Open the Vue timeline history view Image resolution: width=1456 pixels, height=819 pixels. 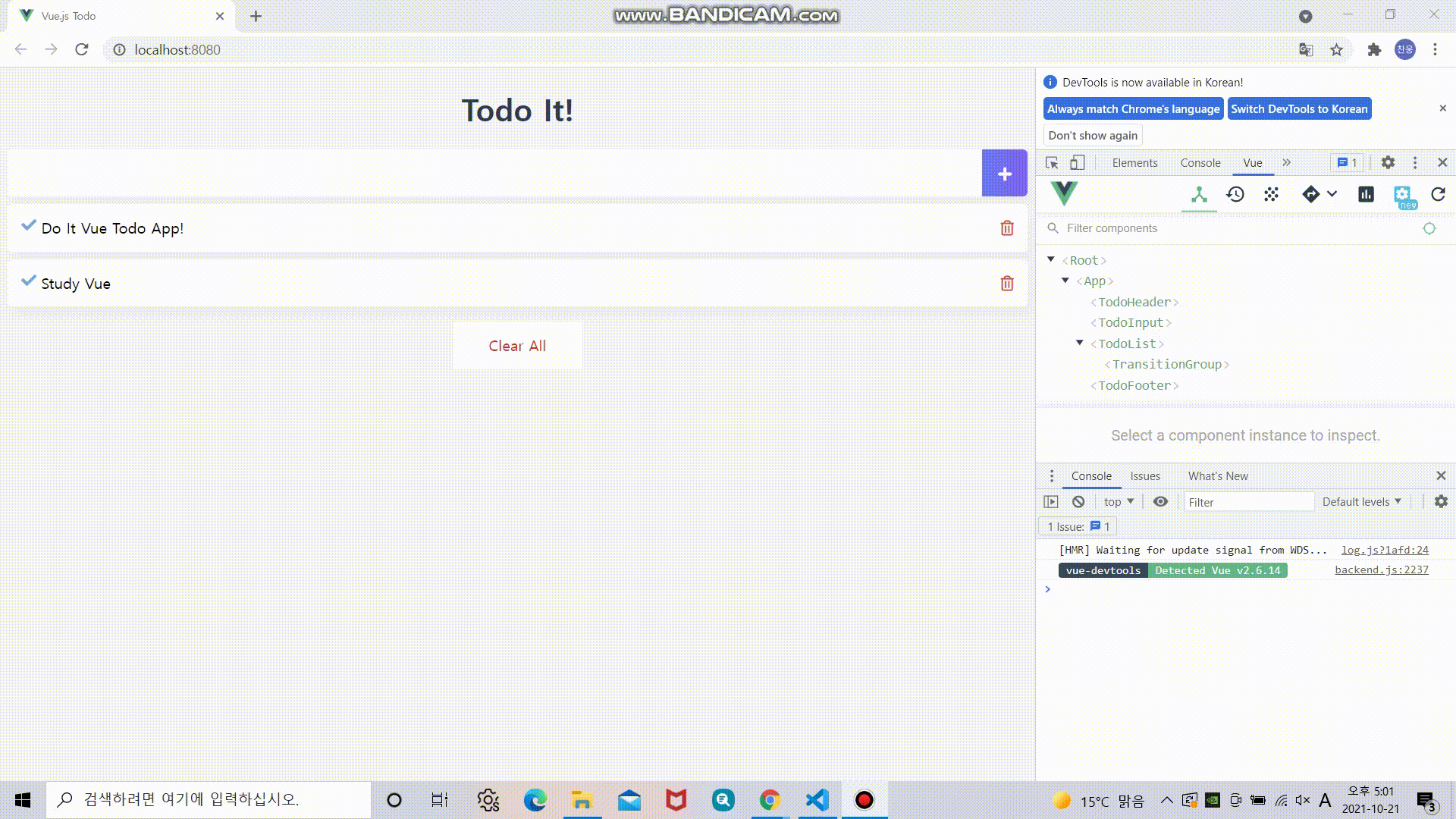coord(1235,195)
